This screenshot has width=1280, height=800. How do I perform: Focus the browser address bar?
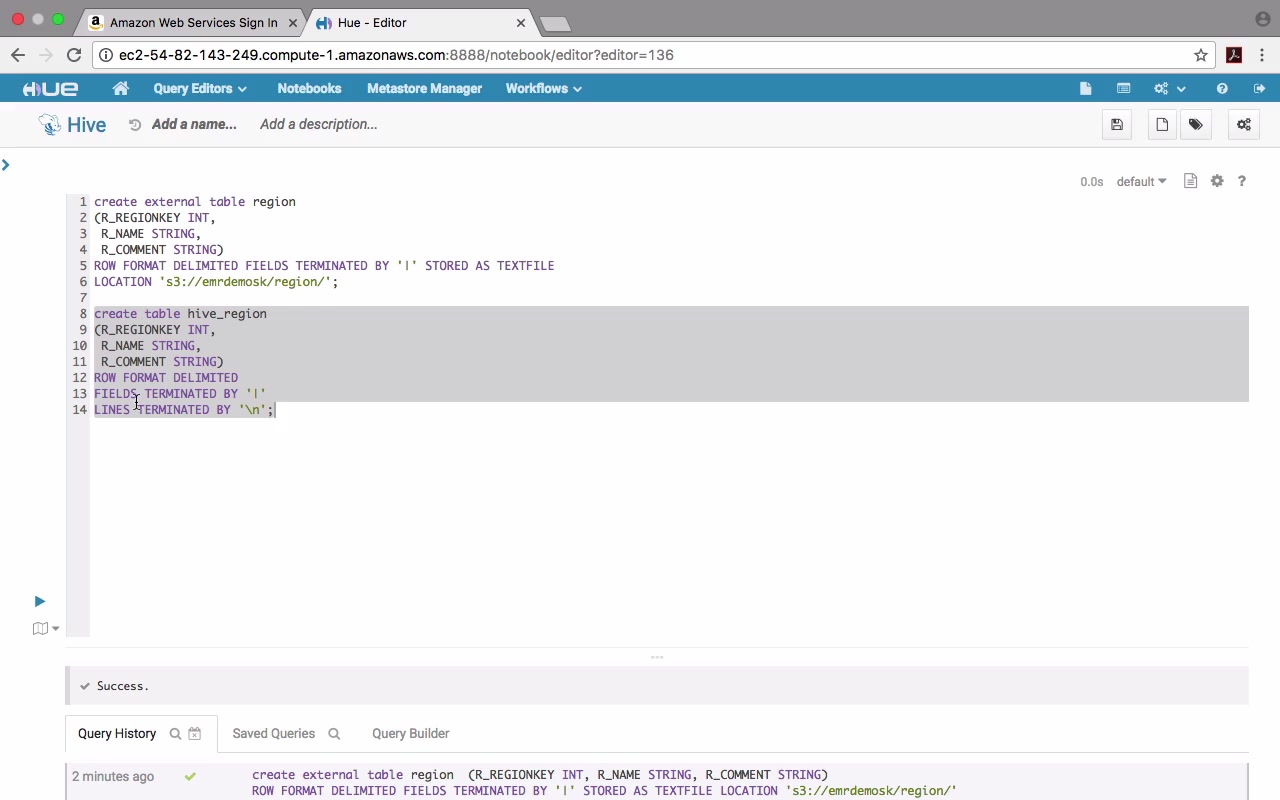(x=655, y=55)
